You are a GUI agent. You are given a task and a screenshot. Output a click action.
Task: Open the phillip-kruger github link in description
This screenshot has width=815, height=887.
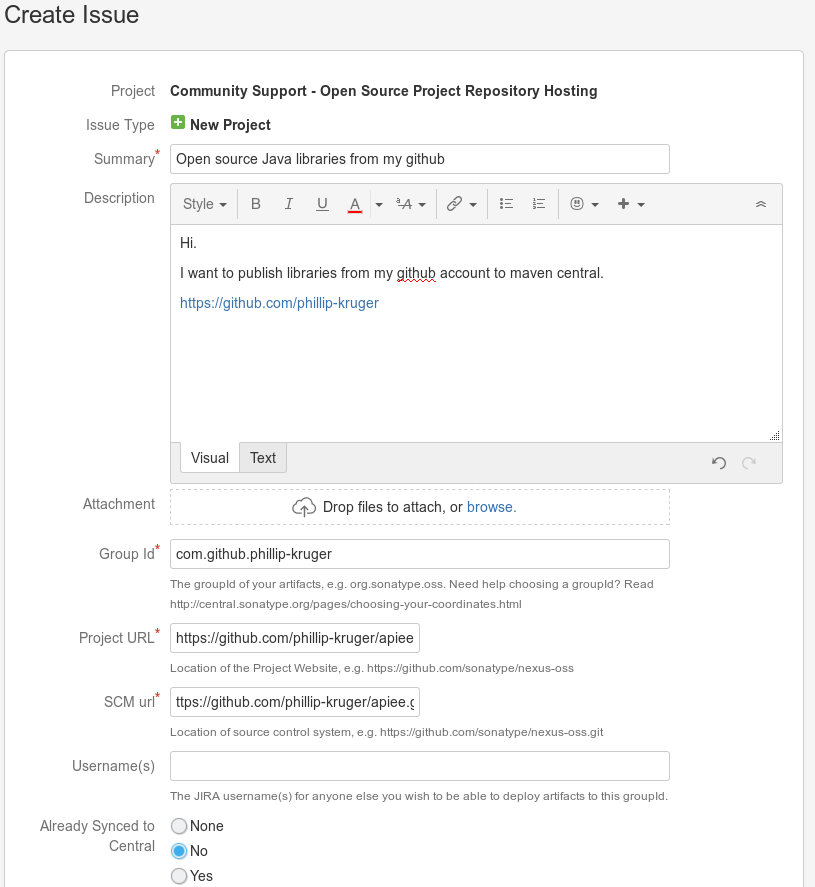279,303
